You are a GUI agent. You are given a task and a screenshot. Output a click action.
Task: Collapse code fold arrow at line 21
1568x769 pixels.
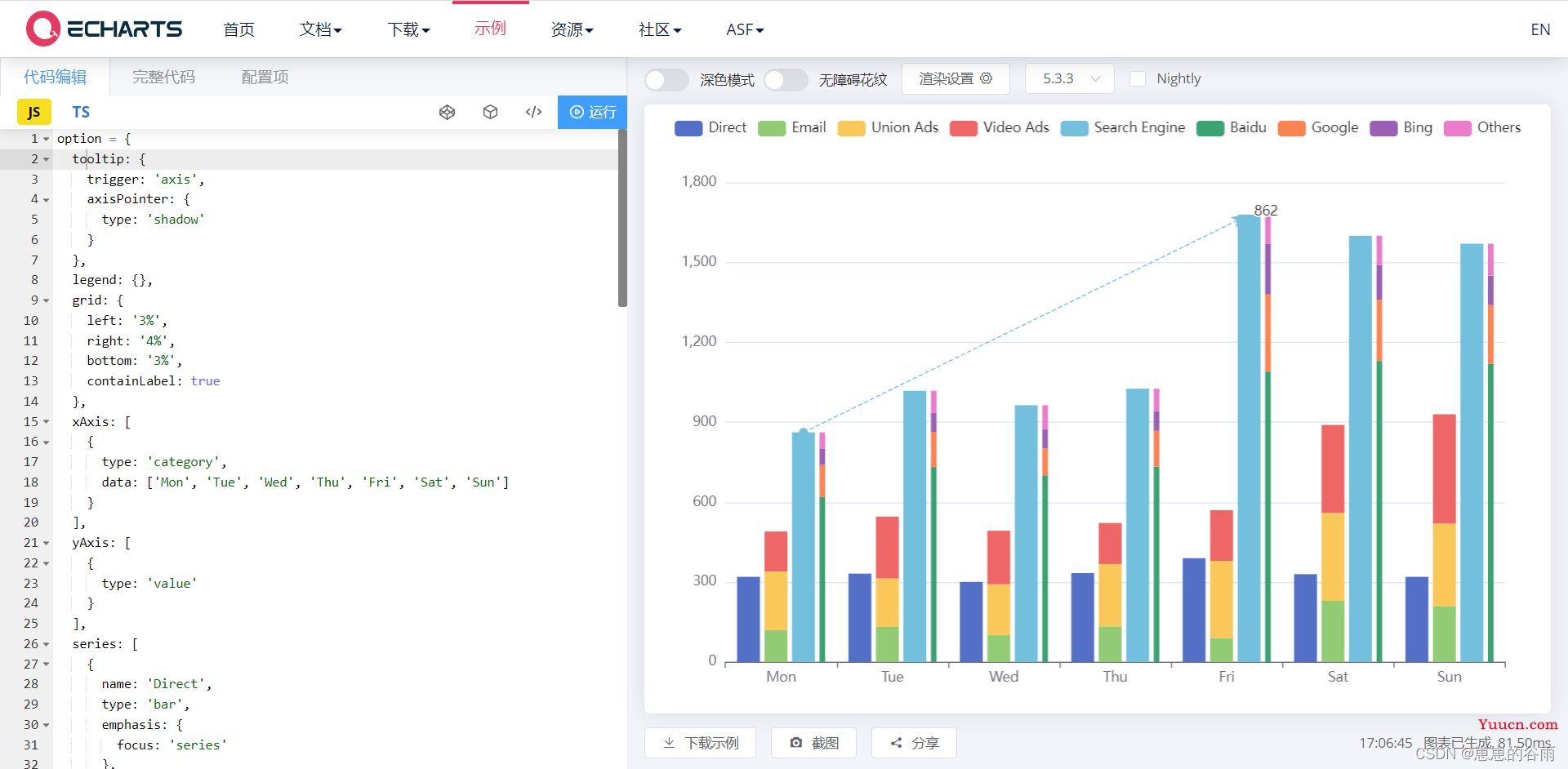(46, 543)
